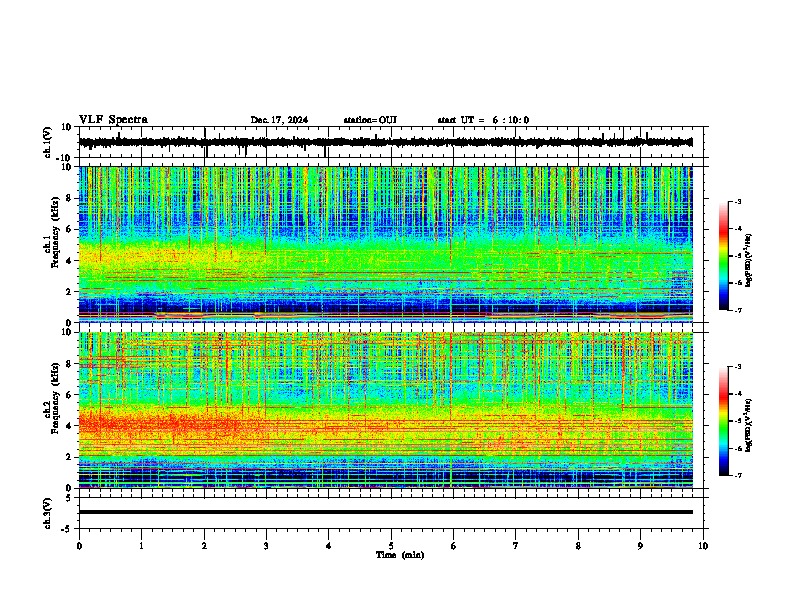Screen dimensions: 792x612
Task: Click the 'Time (min)' axis label
Action: (x=400, y=555)
